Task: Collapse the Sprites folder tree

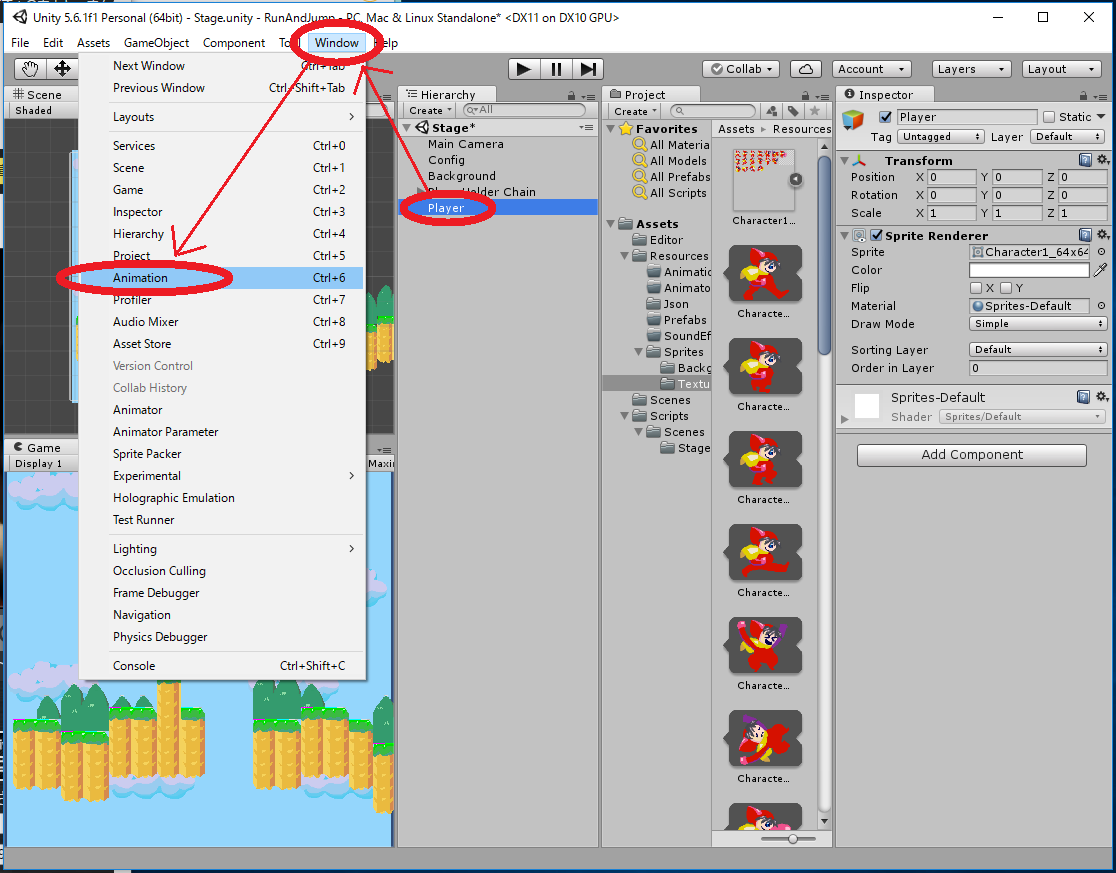Action: point(638,351)
